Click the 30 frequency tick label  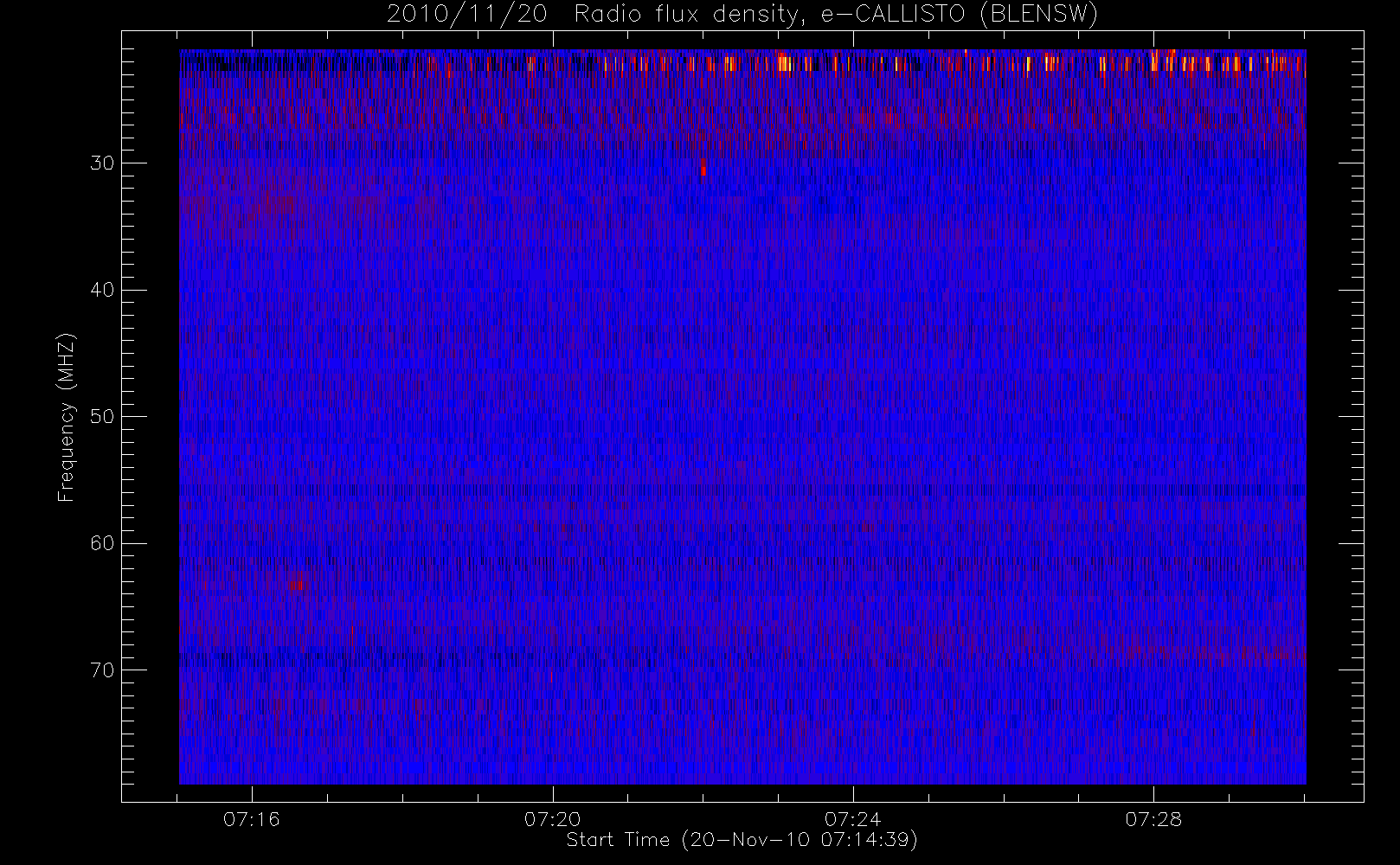click(102, 163)
